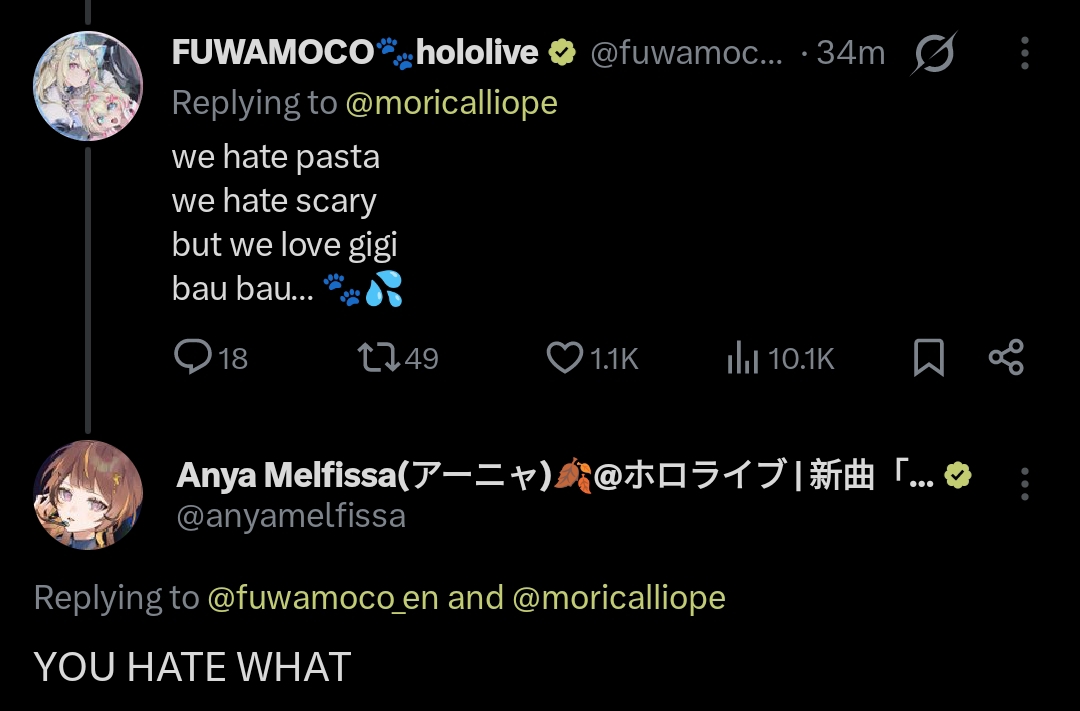View analytics for FUWAMOCO's tweet
Viewport: 1080px width, 711px height.
pyautogui.click(x=780, y=358)
